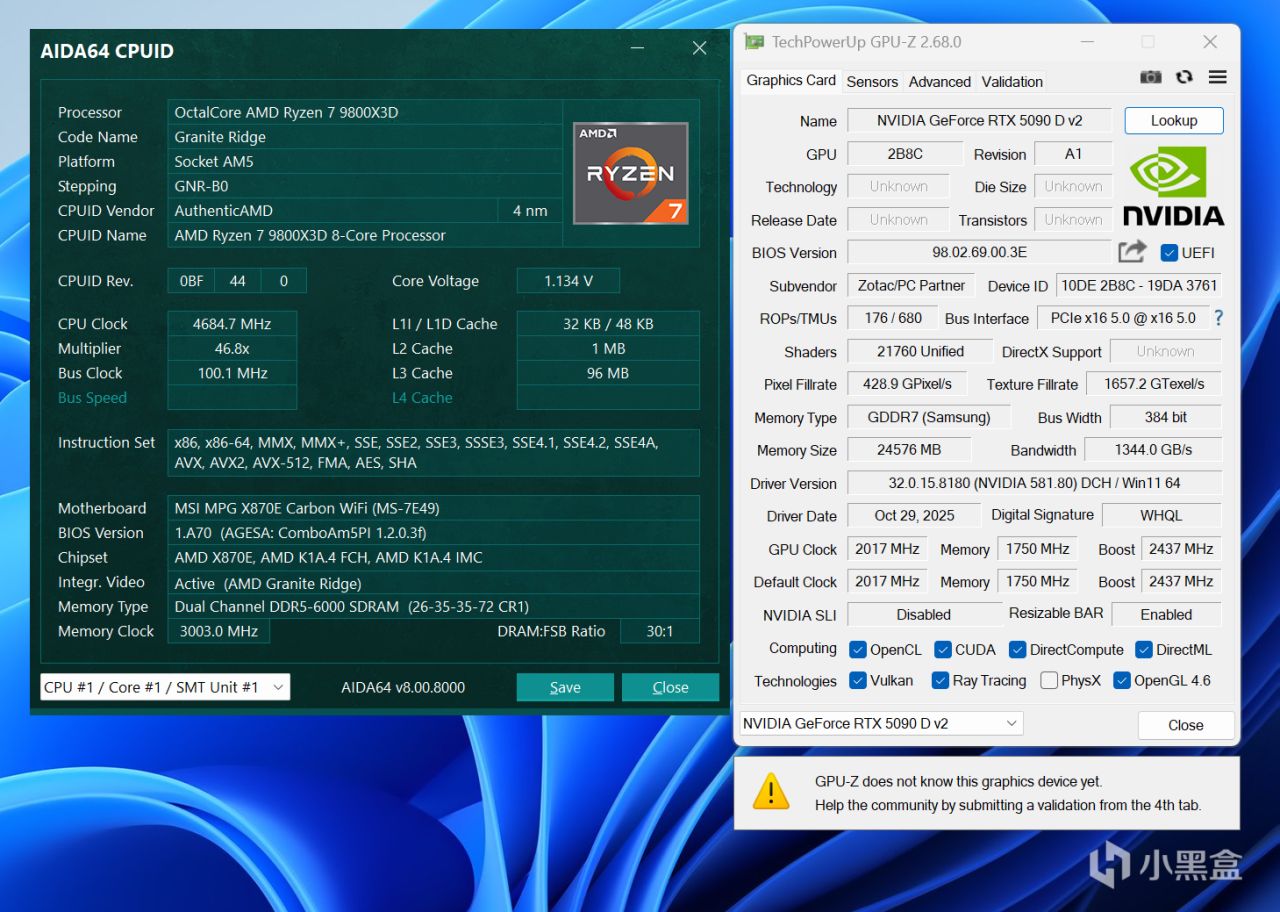Screen dimensions: 1280x912
Task: Click the Bus Clock value "100.1 MHz"
Action: [x=232, y=373]
